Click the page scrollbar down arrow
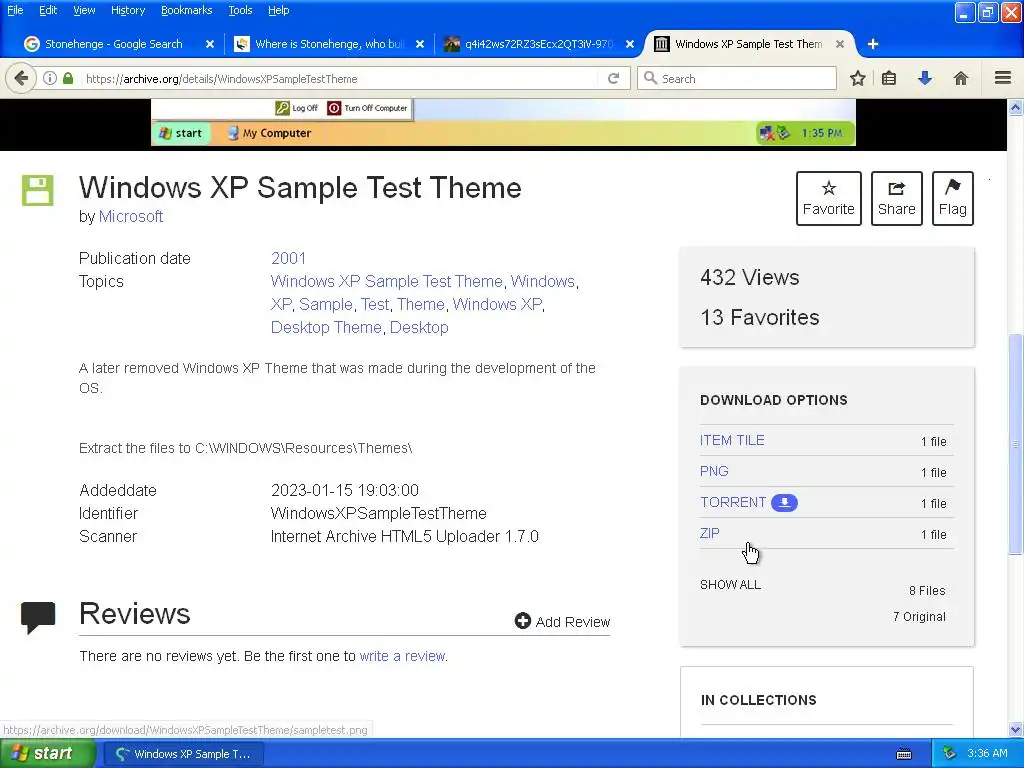The image size is (1024, 768). click(1016, 729)
